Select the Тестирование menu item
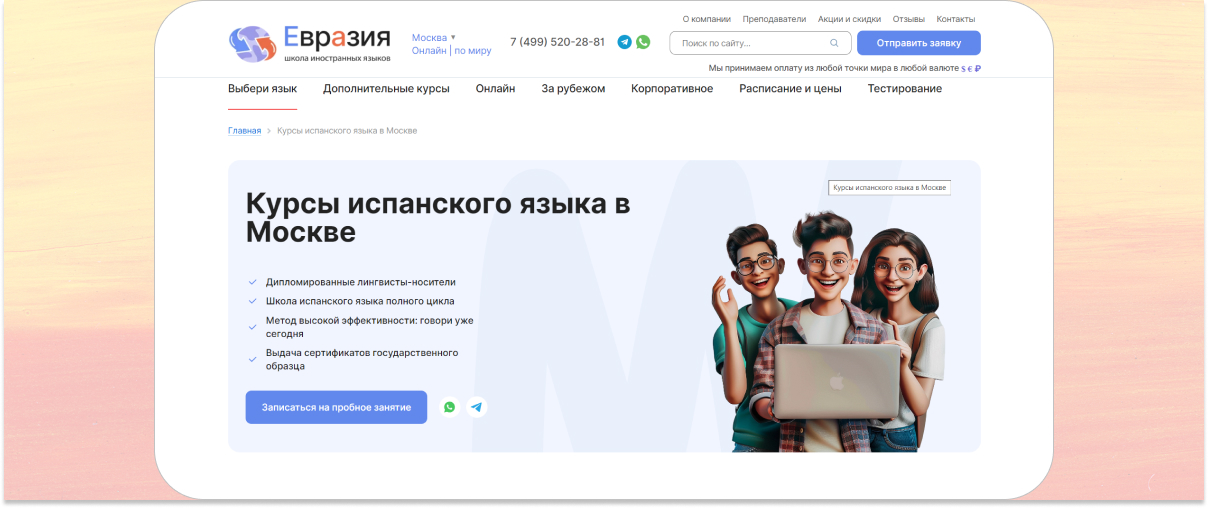Image resolution: width=1208 pixels, height=508 pixels. (x=904, y=89)
